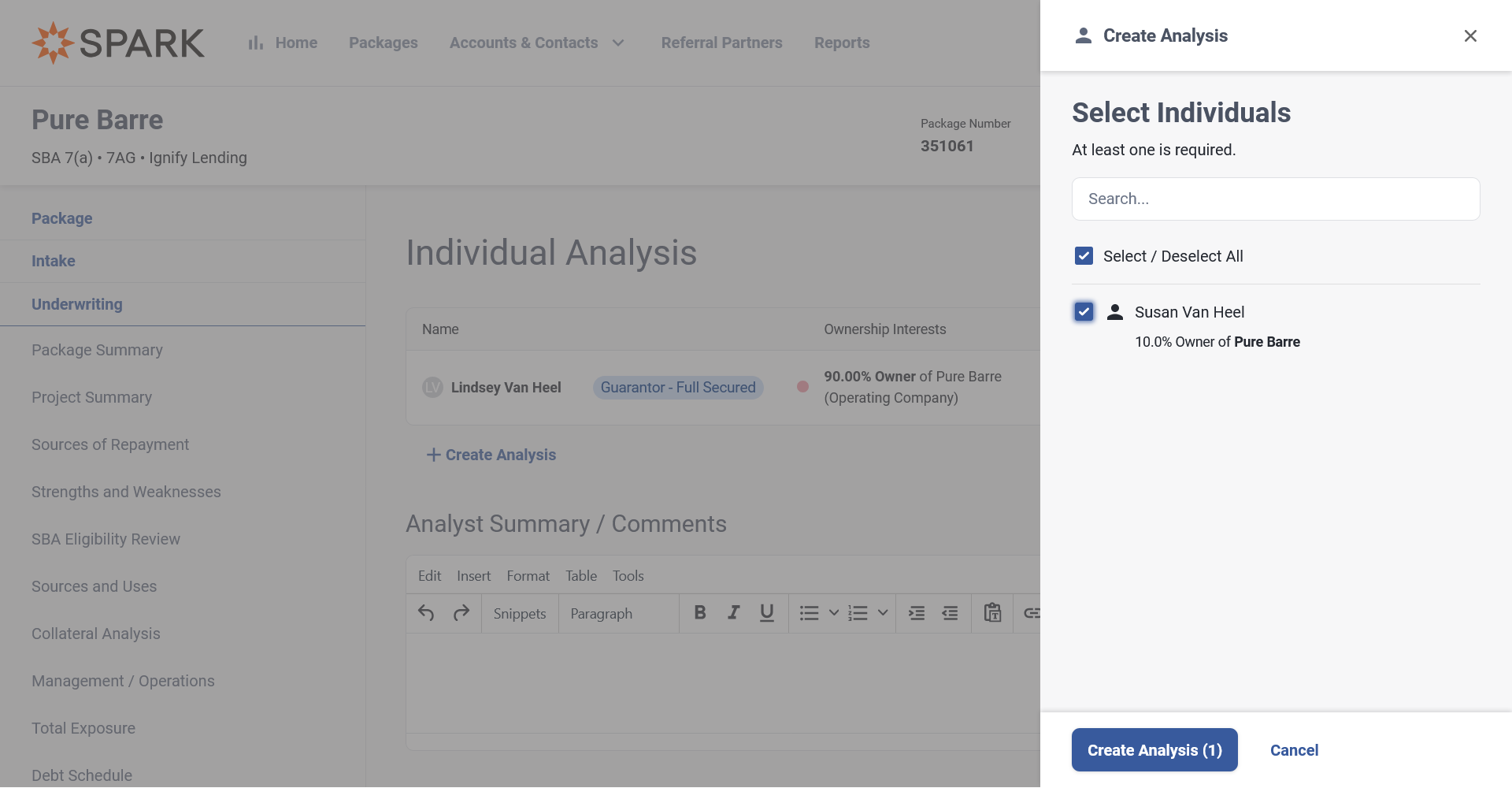Image resolution: width=1512 pixels, height=788 pixels.
Task: Apply underline formatting in the editor
Action: 766,613
